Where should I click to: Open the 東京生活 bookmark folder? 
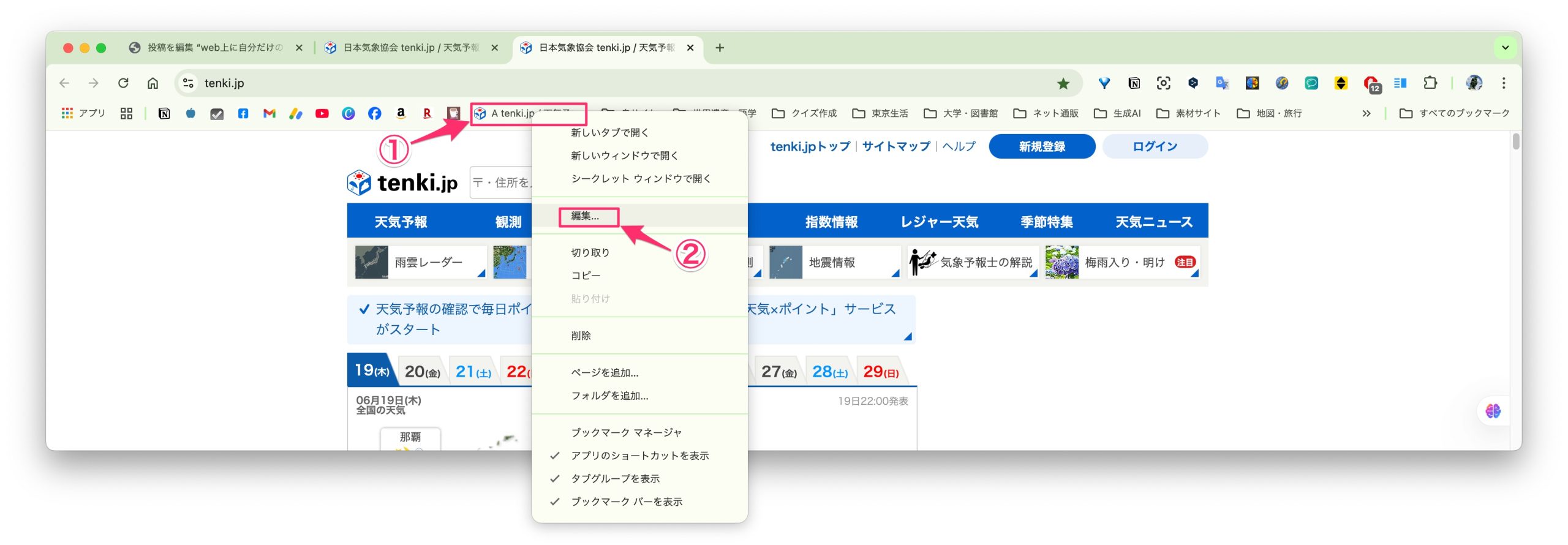(x=881, y=113)
